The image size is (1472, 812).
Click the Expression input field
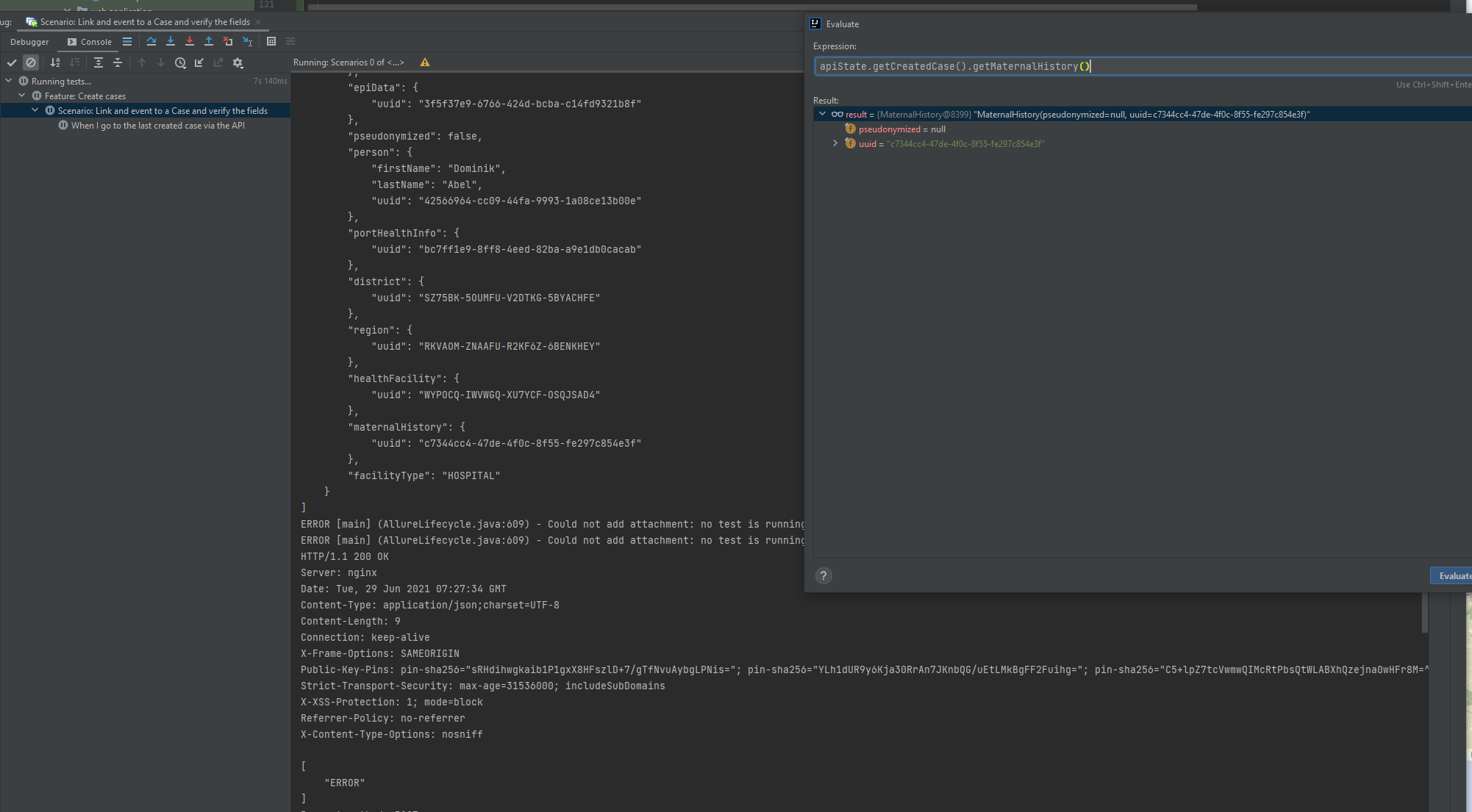pos(1140,66)
